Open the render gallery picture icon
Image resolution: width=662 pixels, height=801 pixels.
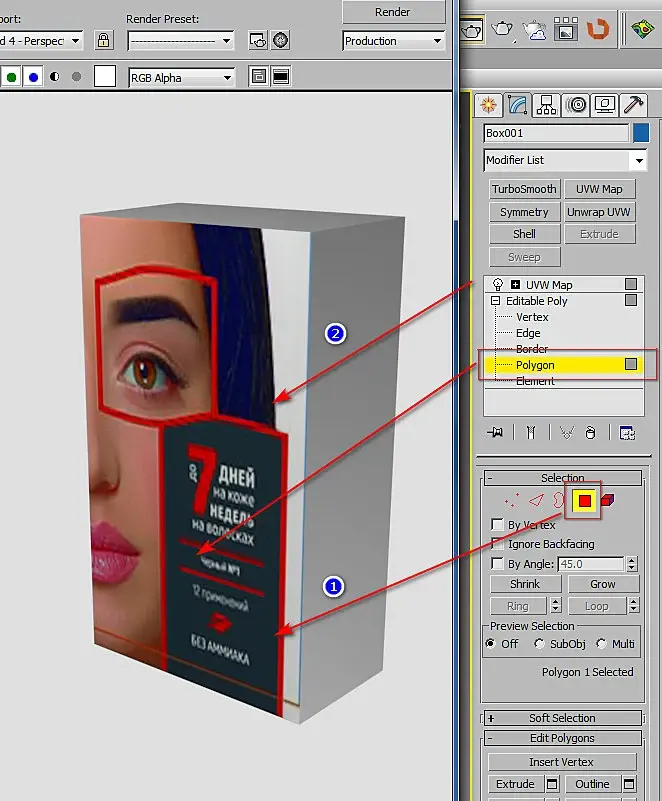565,29
